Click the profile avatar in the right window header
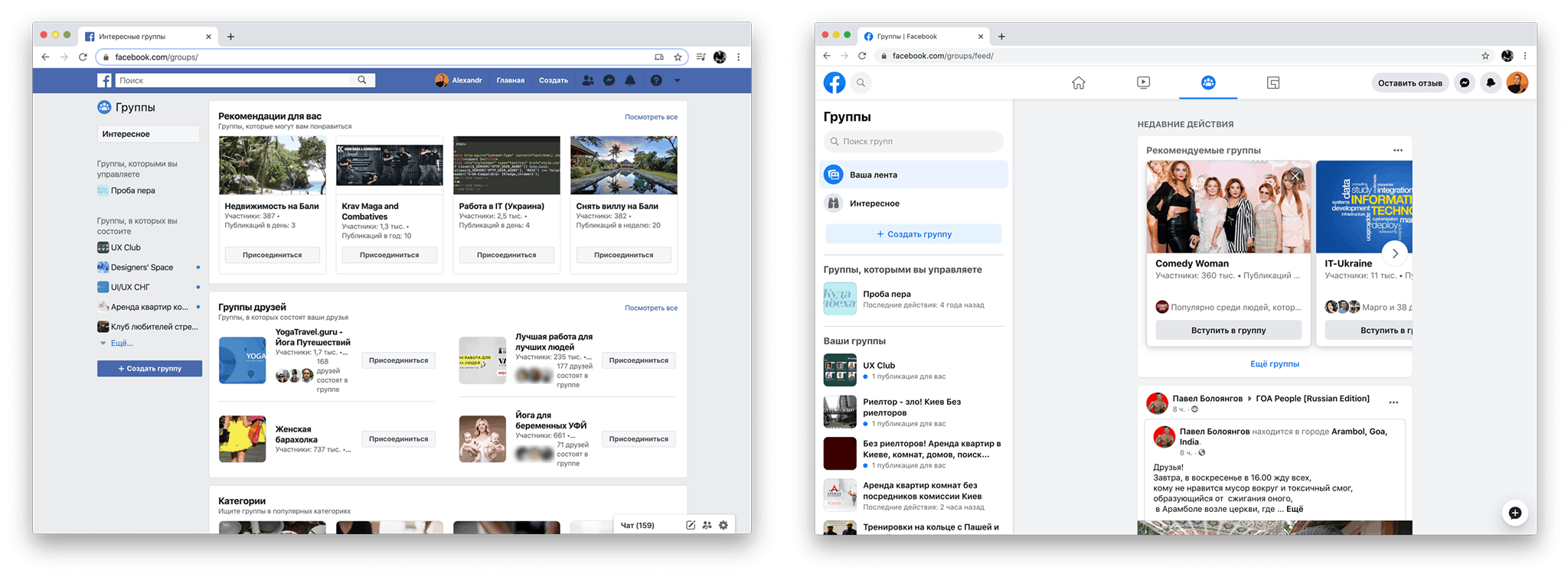1568x577 pixels. [1517, 83]
